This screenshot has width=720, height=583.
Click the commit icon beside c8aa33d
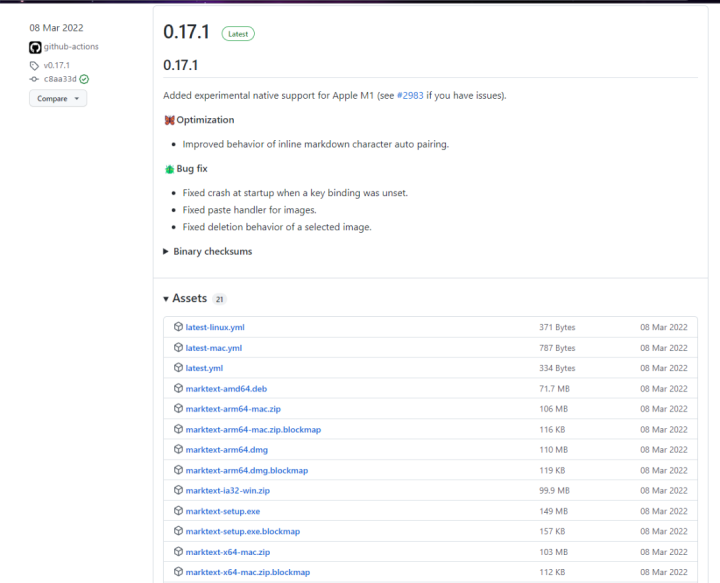coord(34,79)
